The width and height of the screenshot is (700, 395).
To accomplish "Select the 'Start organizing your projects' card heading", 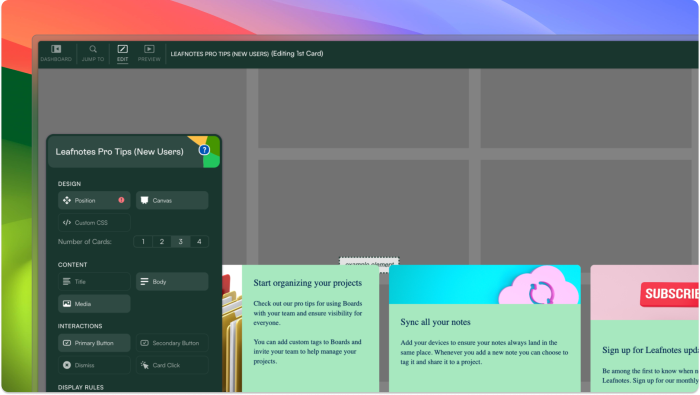I will pos(308,283).
